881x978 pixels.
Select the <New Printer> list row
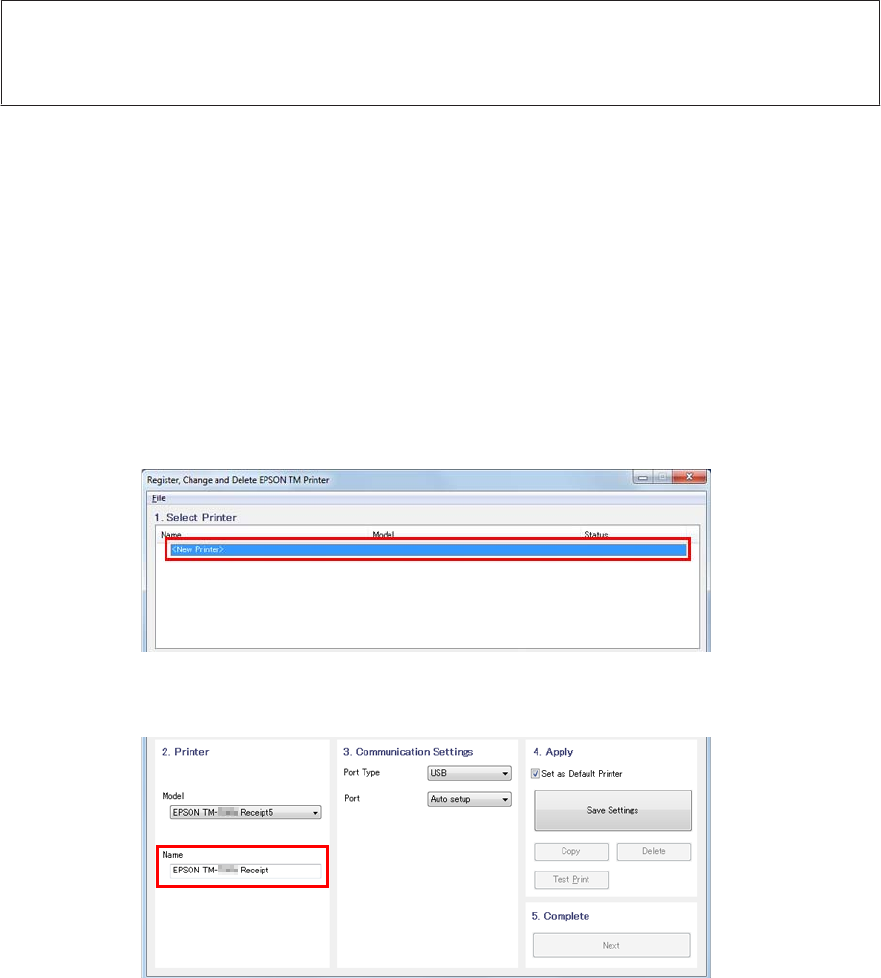tap(428, 550)
